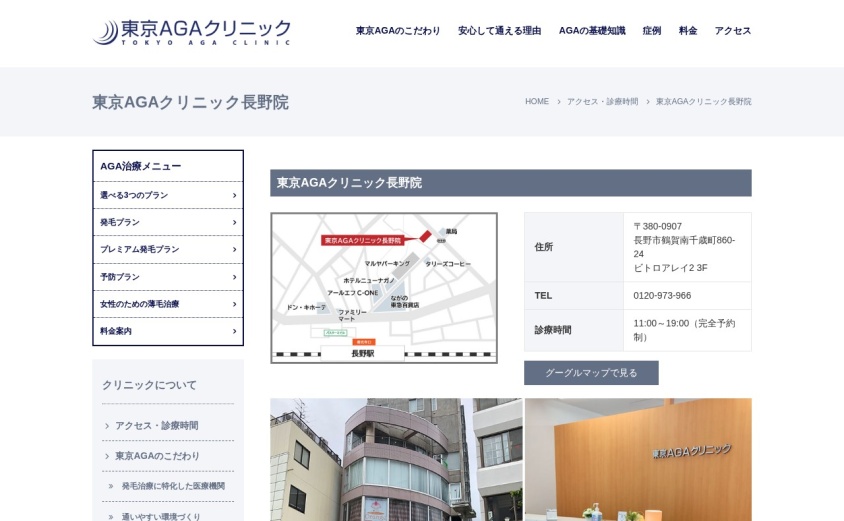Click クリニックについて sidebar heading
Screen dimensions: 844x521
149,385
